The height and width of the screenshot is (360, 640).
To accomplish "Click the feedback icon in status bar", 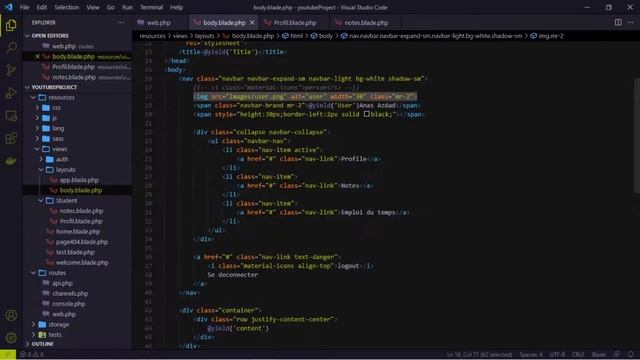I will coord(617,354).
